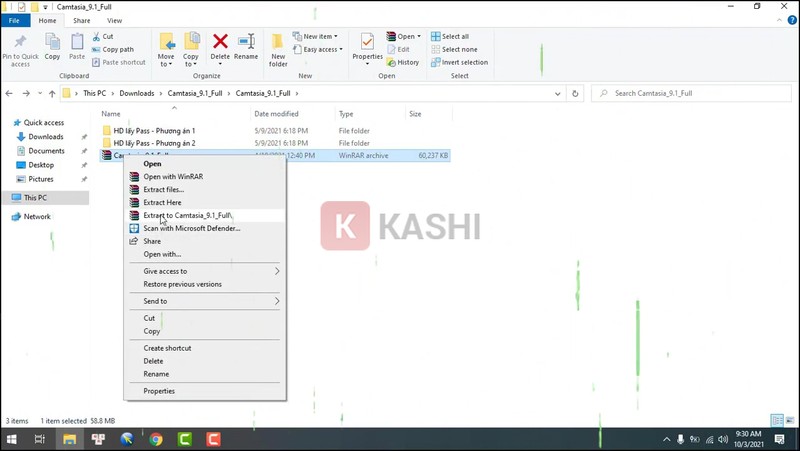This screenshot has height=451, width=800.
Task: Switch to the Share ribbon tab
Action: click(82, 20)
